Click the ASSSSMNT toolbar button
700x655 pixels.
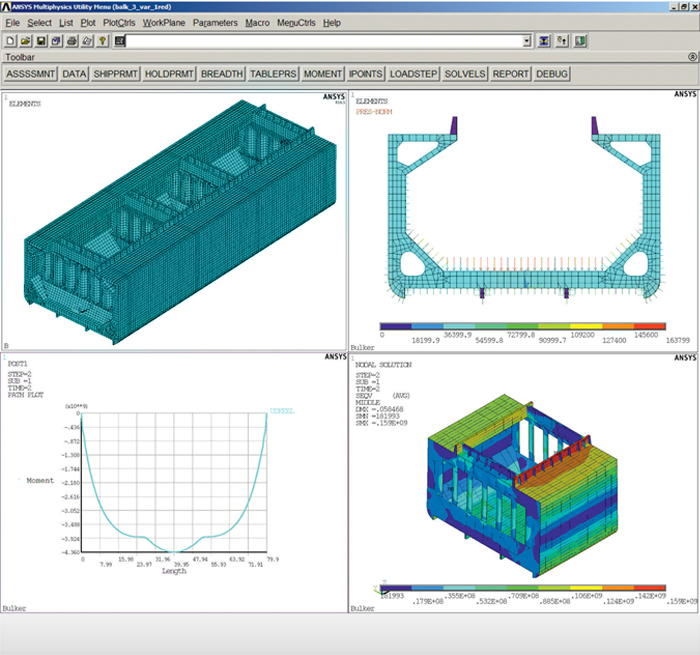coord(30,74)
